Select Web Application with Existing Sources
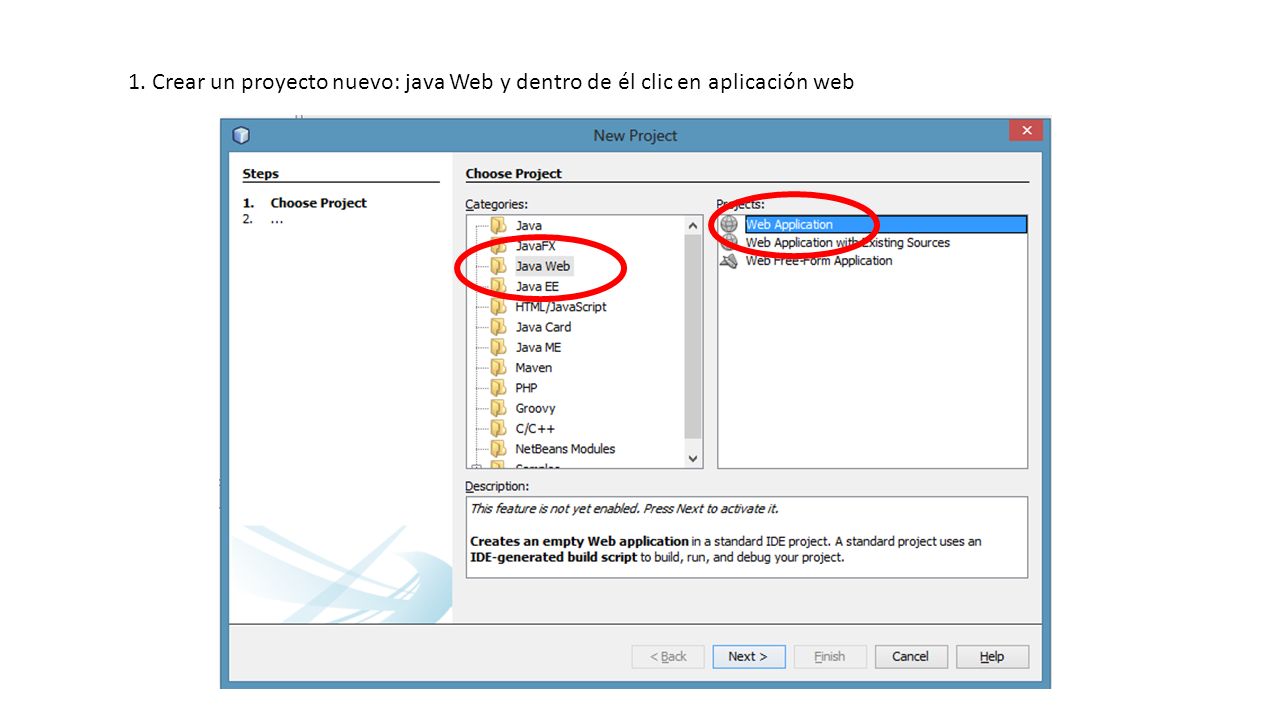 [x=847, y=243]
